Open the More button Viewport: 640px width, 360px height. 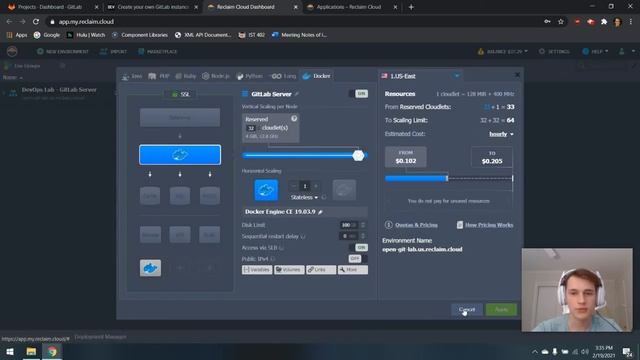353,270
